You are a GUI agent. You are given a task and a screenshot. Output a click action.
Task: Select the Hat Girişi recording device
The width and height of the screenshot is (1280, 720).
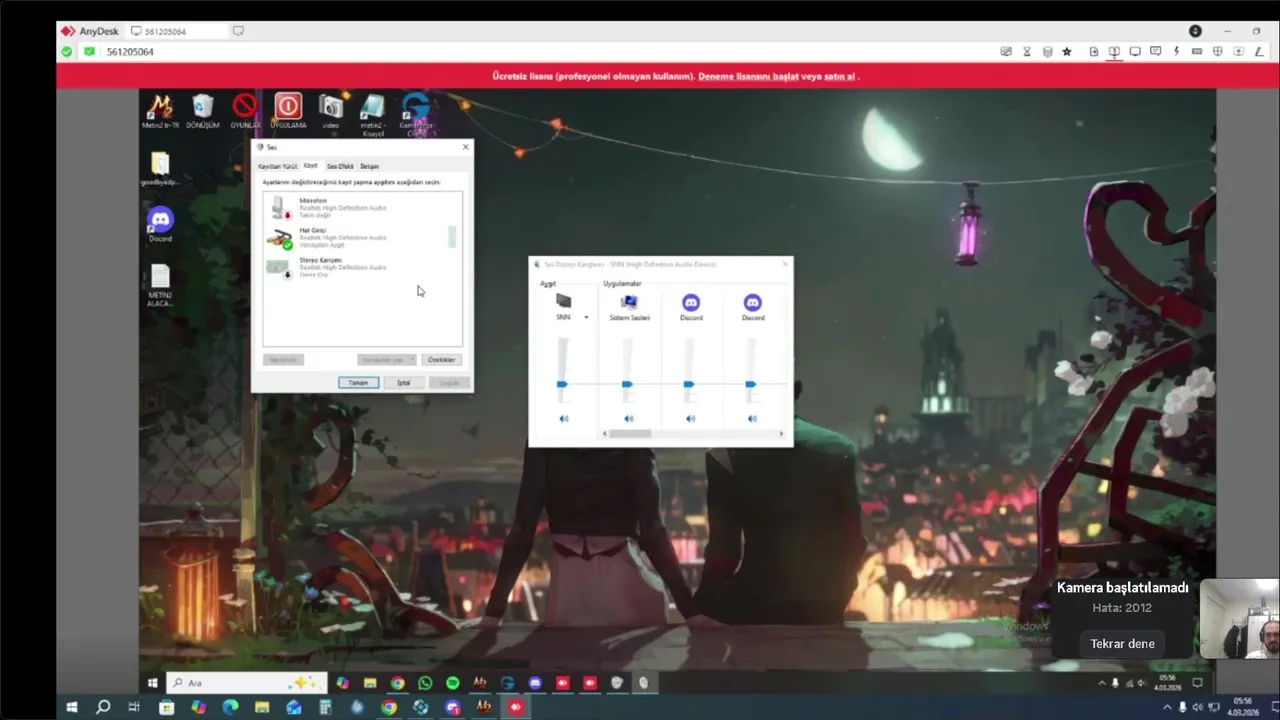pos(360,237)
